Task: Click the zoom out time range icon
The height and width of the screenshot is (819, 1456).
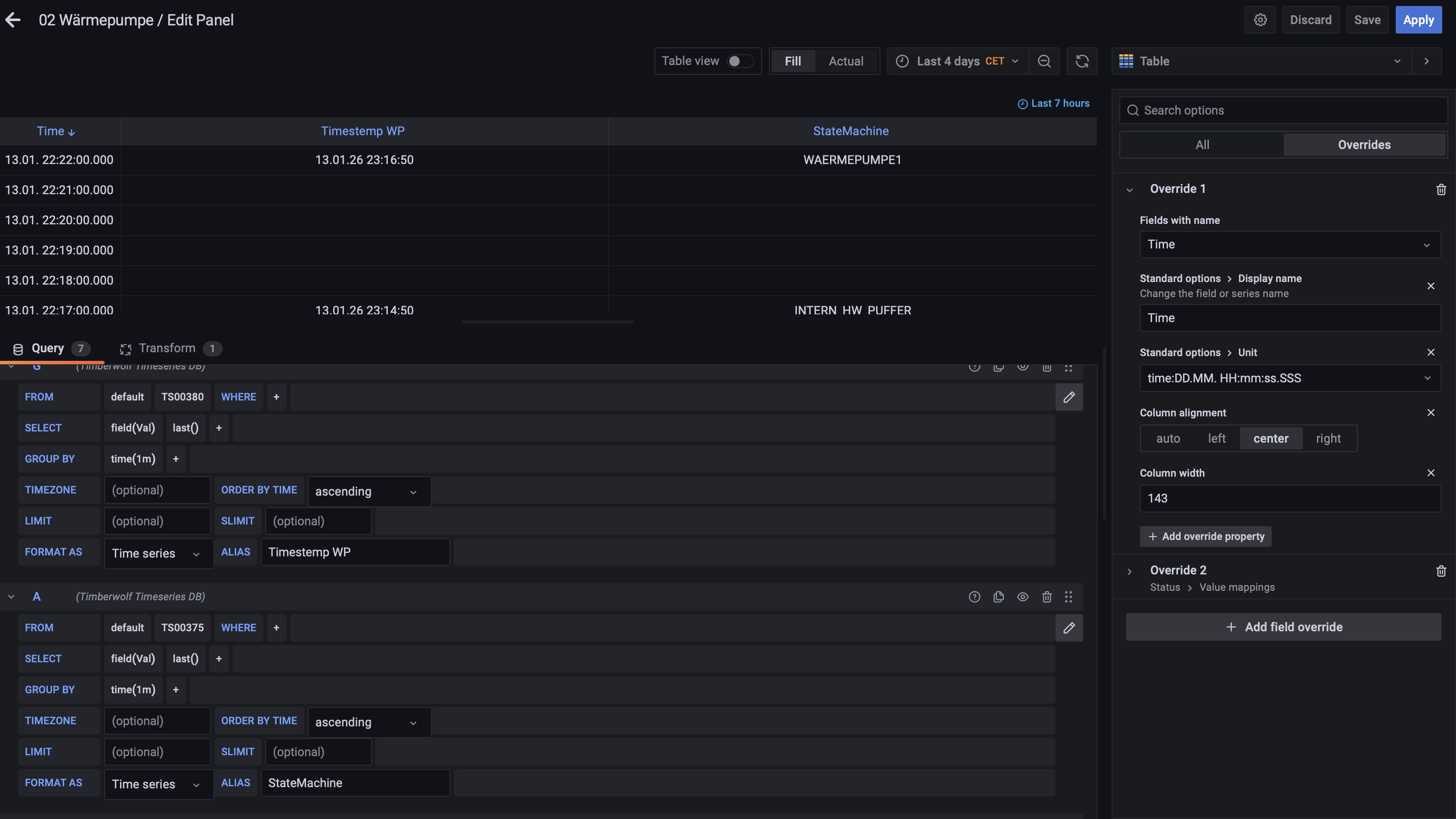Action: click(x=1044, y=61)
